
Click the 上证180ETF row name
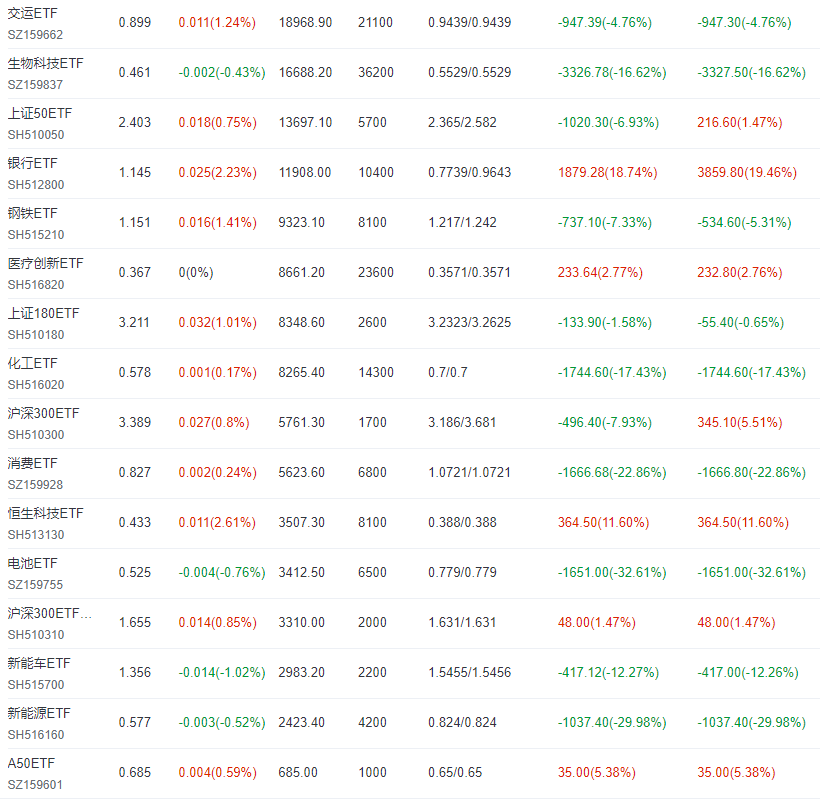pos(43,313)
